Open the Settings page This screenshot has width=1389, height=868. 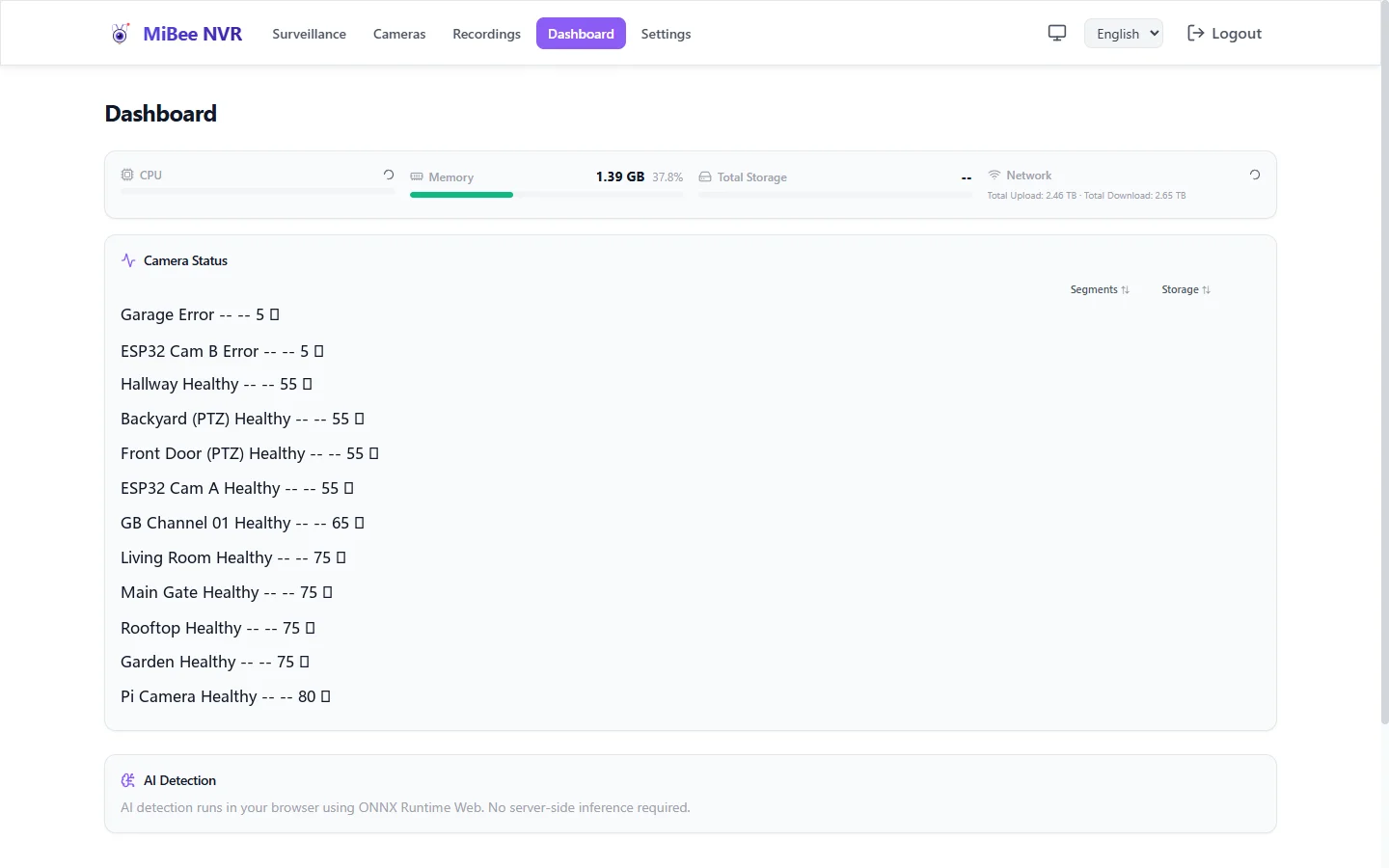(666, 34)
